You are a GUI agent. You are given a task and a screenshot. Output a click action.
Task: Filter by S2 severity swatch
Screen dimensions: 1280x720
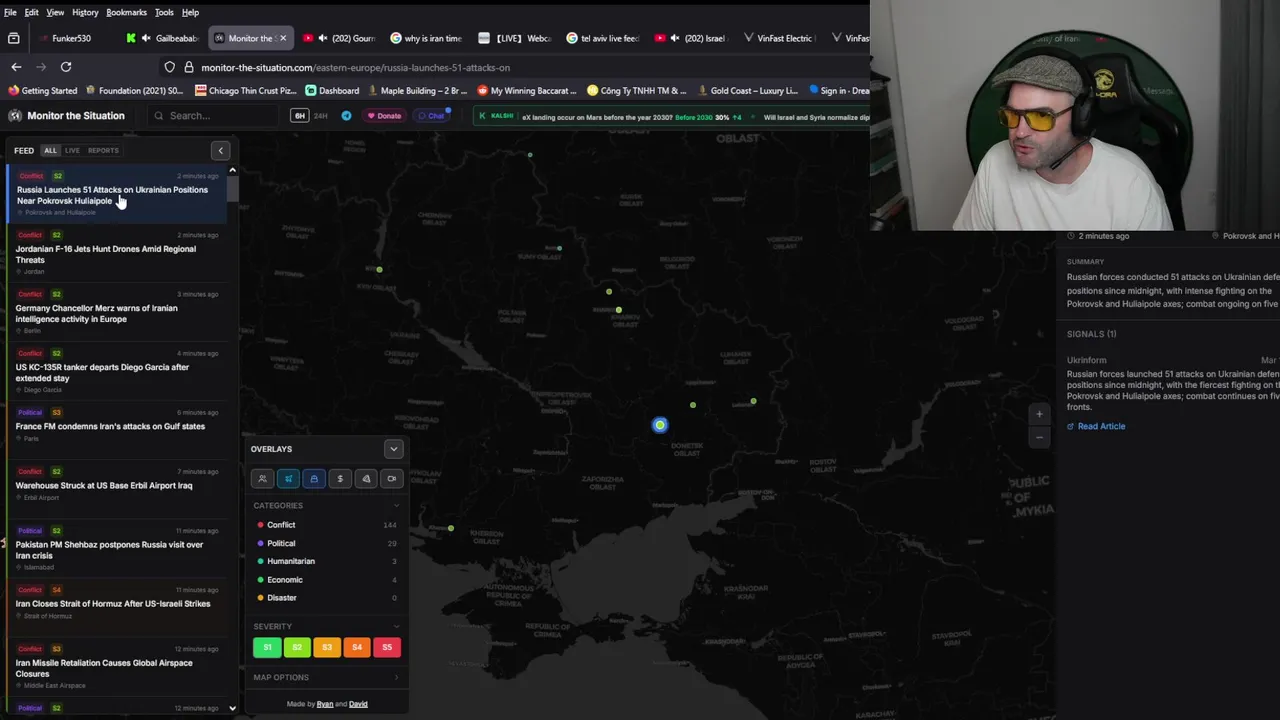point(297,647)
